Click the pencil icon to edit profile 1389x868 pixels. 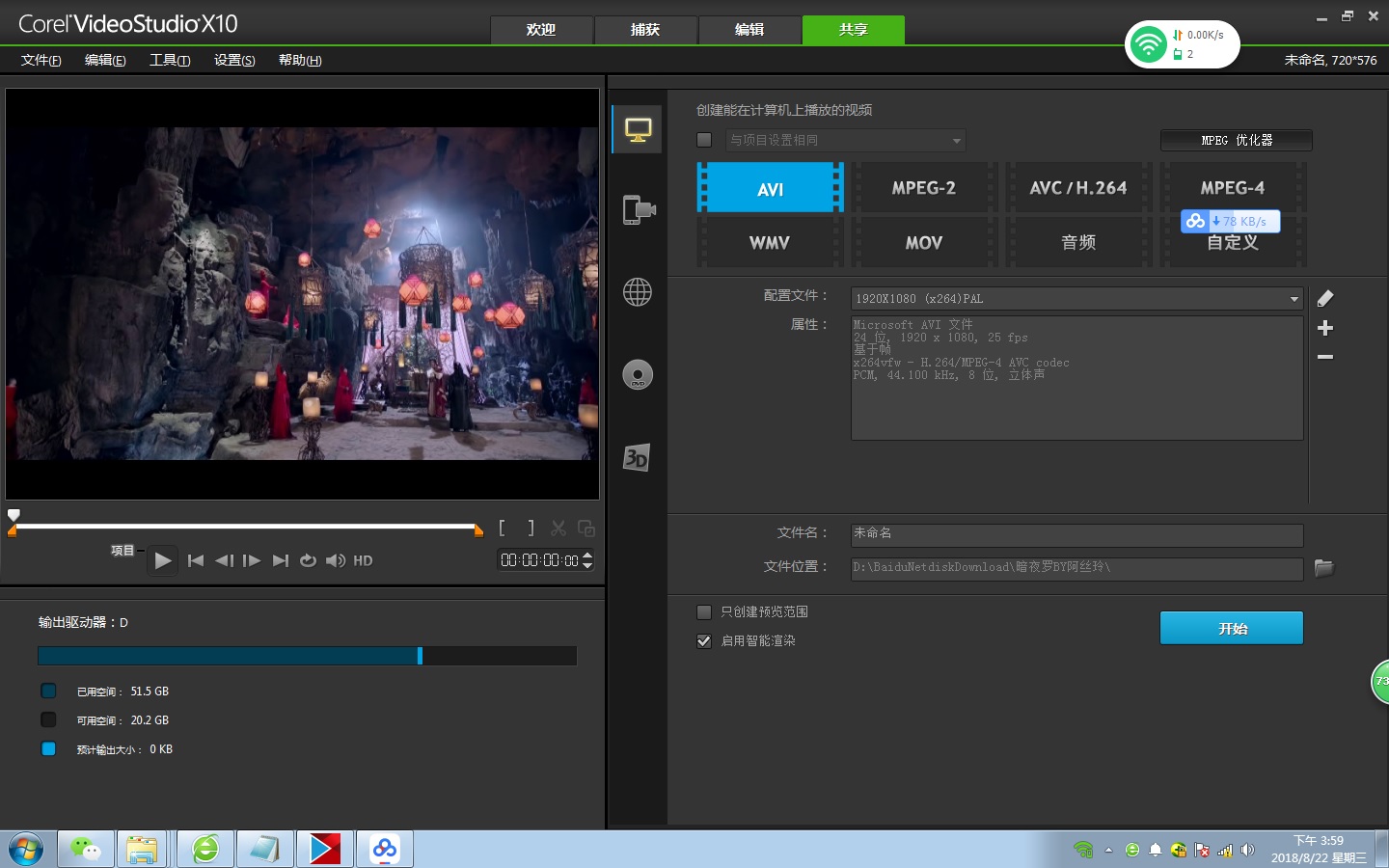click(x=1325, y=299)
